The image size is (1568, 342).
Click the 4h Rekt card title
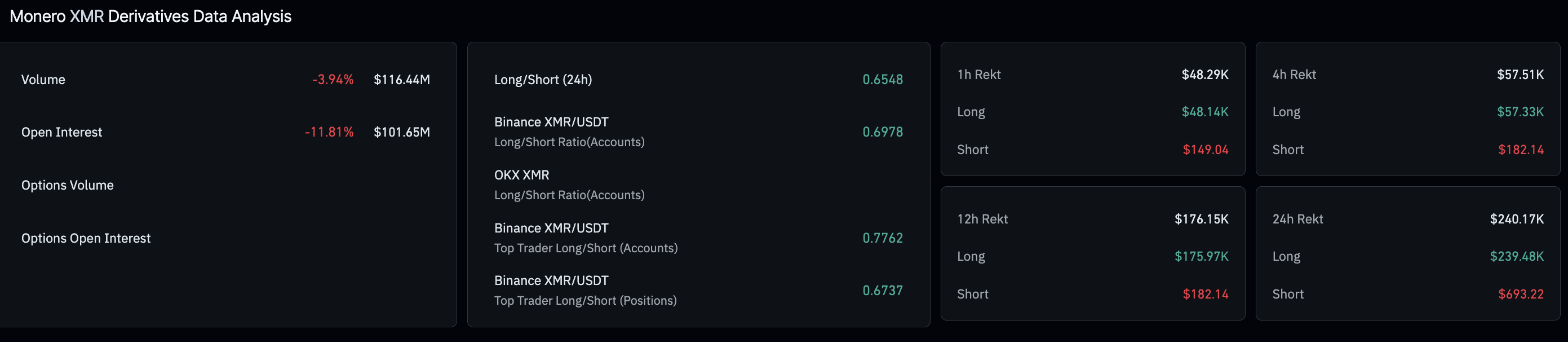(x=1294, y=75)
